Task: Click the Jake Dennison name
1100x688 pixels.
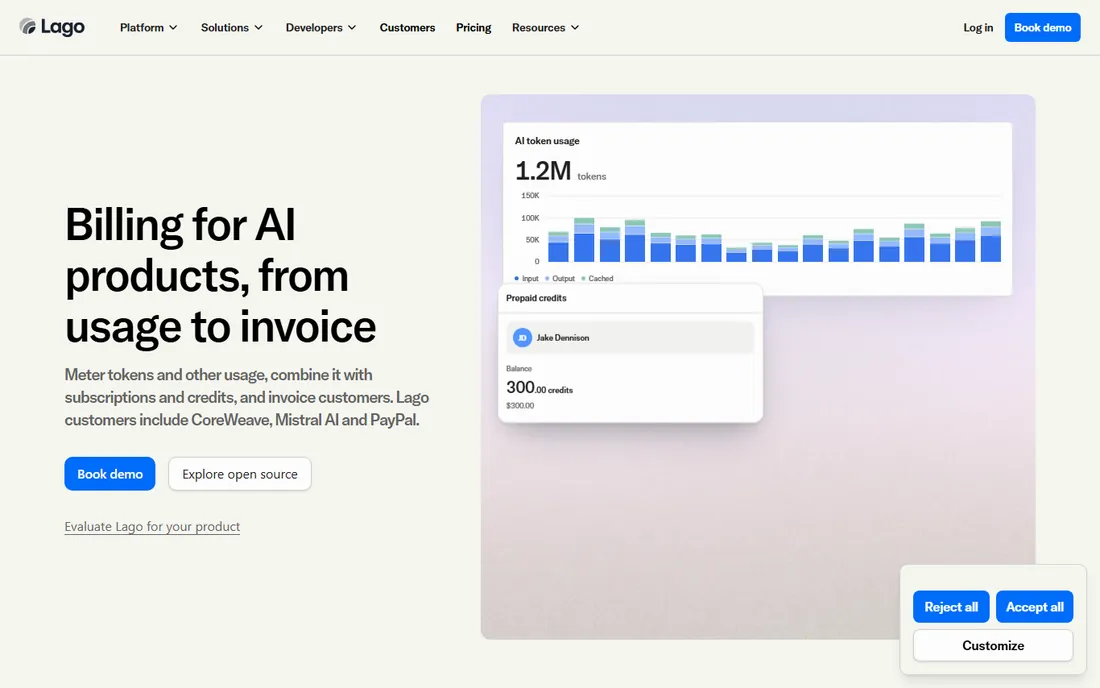Action: click(x=563, y=337)
